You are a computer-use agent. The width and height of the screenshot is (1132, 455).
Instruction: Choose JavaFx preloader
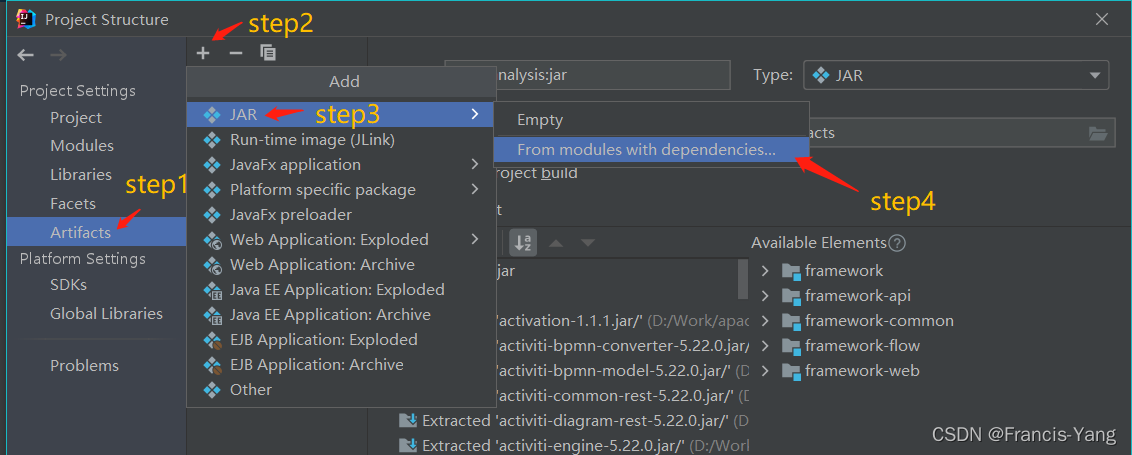pos(341,214)
